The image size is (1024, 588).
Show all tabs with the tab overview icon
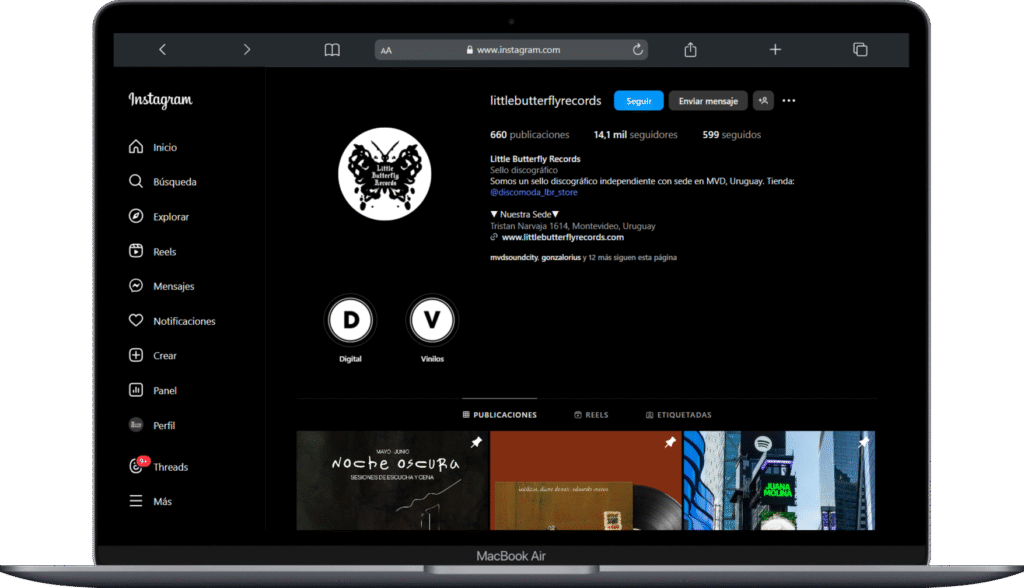click(x=860, y=50)
